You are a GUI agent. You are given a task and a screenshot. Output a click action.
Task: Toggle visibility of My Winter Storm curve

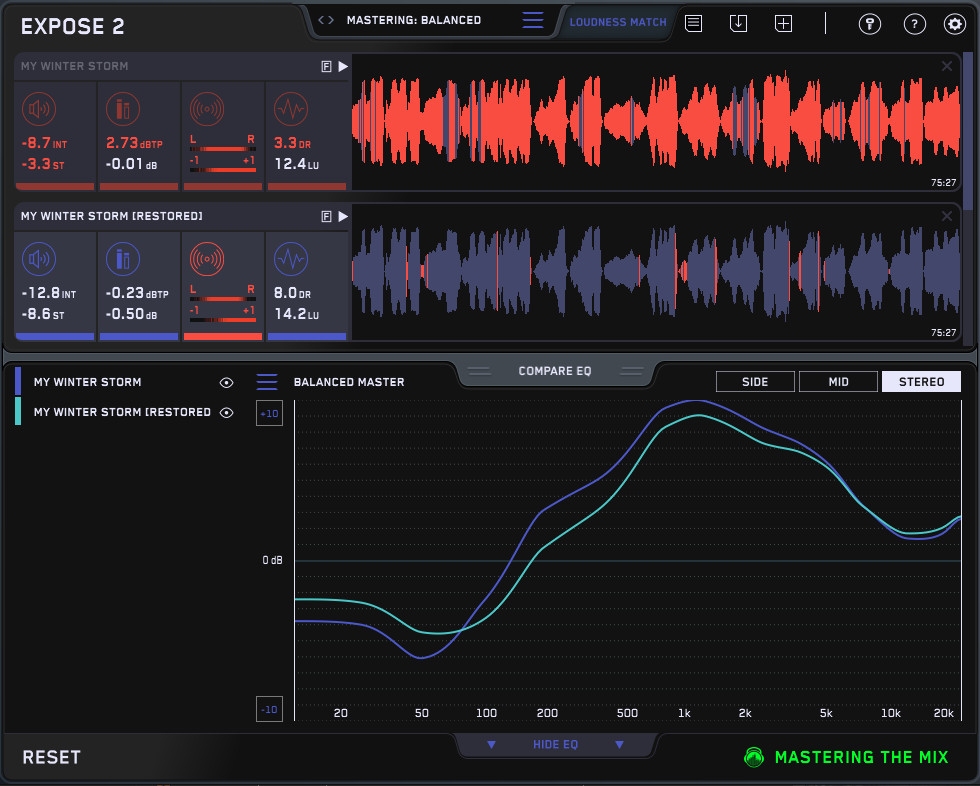pos(227,382)
